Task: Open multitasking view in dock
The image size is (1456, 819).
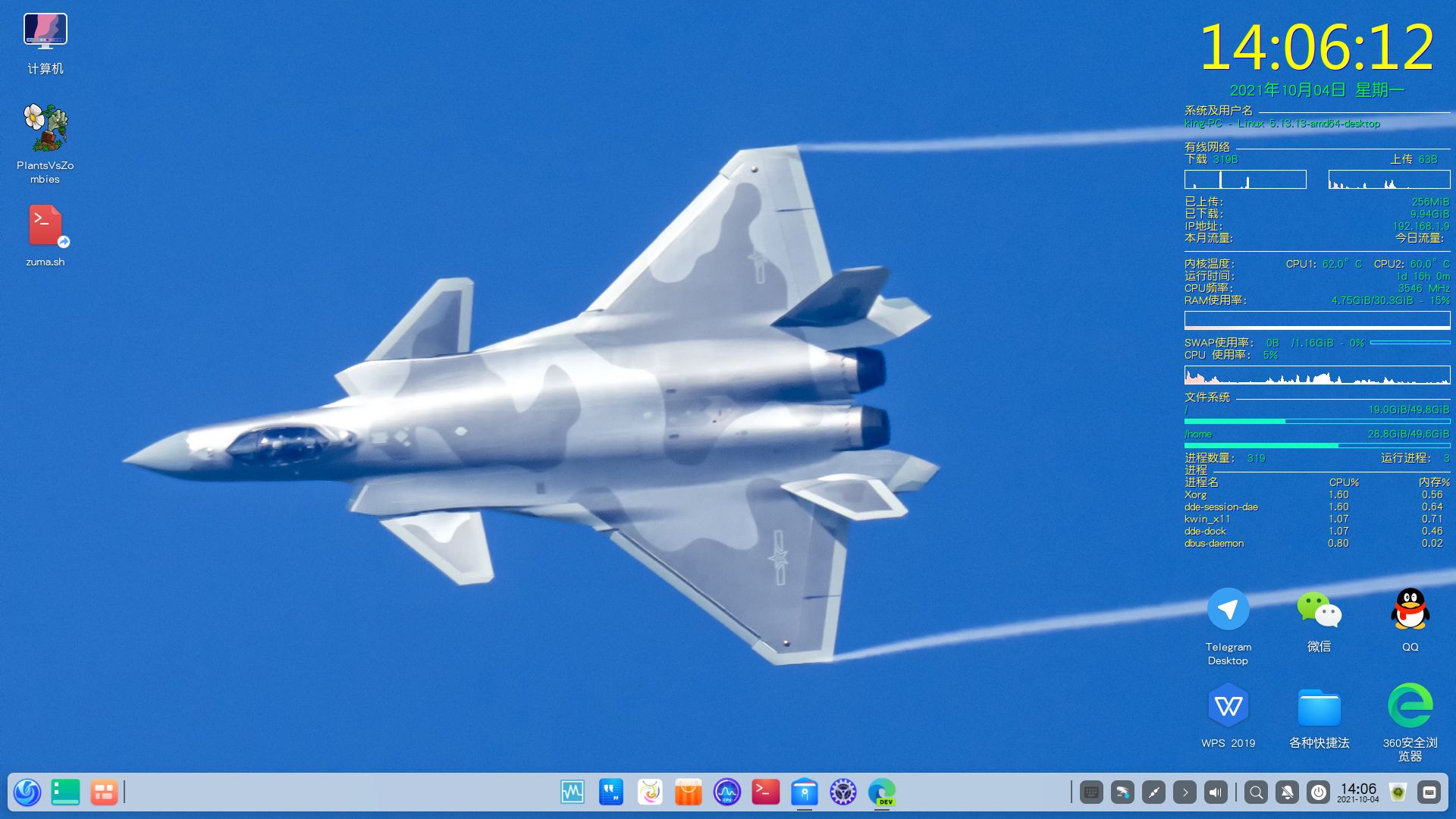Action: click(x=103, y=792)
